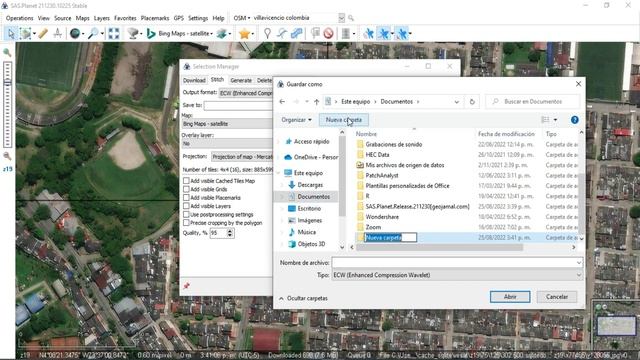
Task: Select the HEC Data folder
Action: (x=378, y=155)
